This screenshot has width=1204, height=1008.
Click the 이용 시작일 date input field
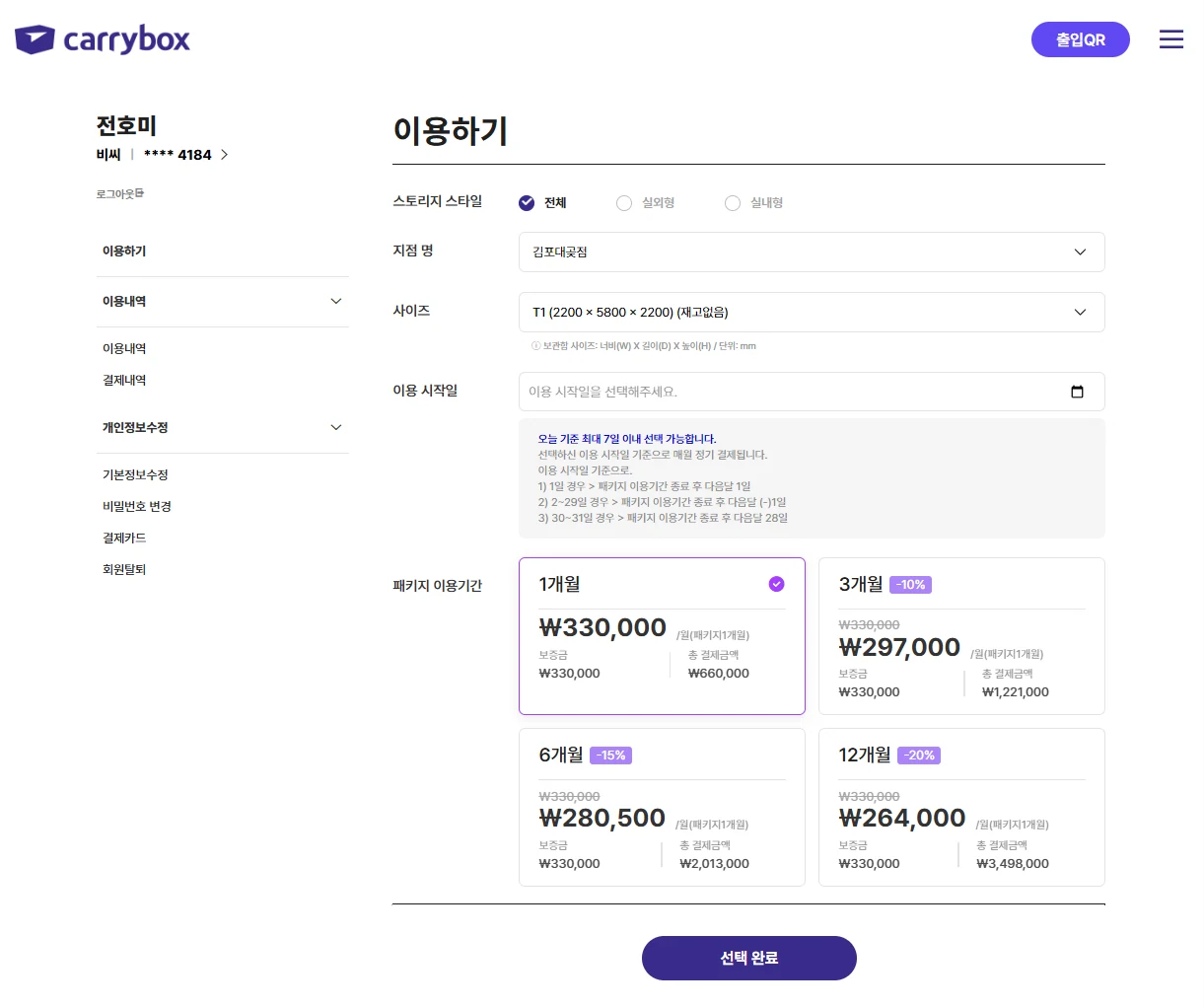[812, 392]
